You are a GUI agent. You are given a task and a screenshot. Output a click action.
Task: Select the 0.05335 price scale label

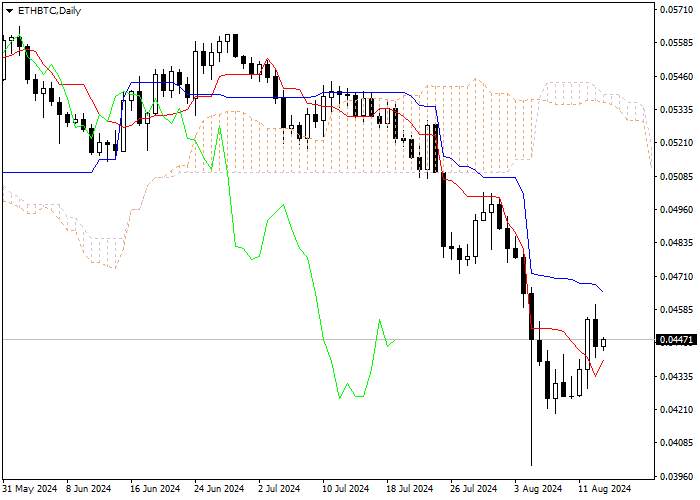677,109
